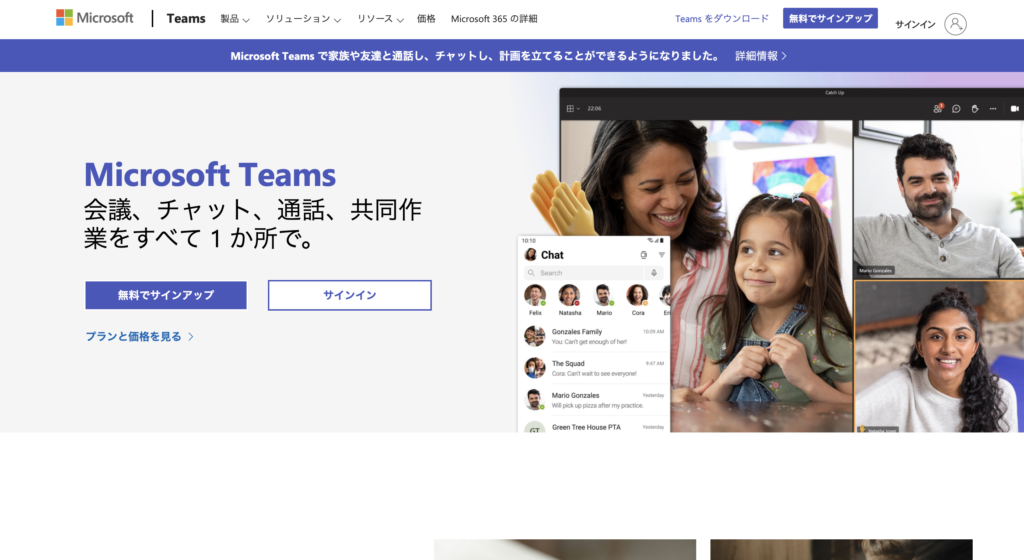The height and width of the screenshot is (560, 1024).
Task: Click the Microsoft Teams heading
Action: pyautogui.click(x=210, y=174)
